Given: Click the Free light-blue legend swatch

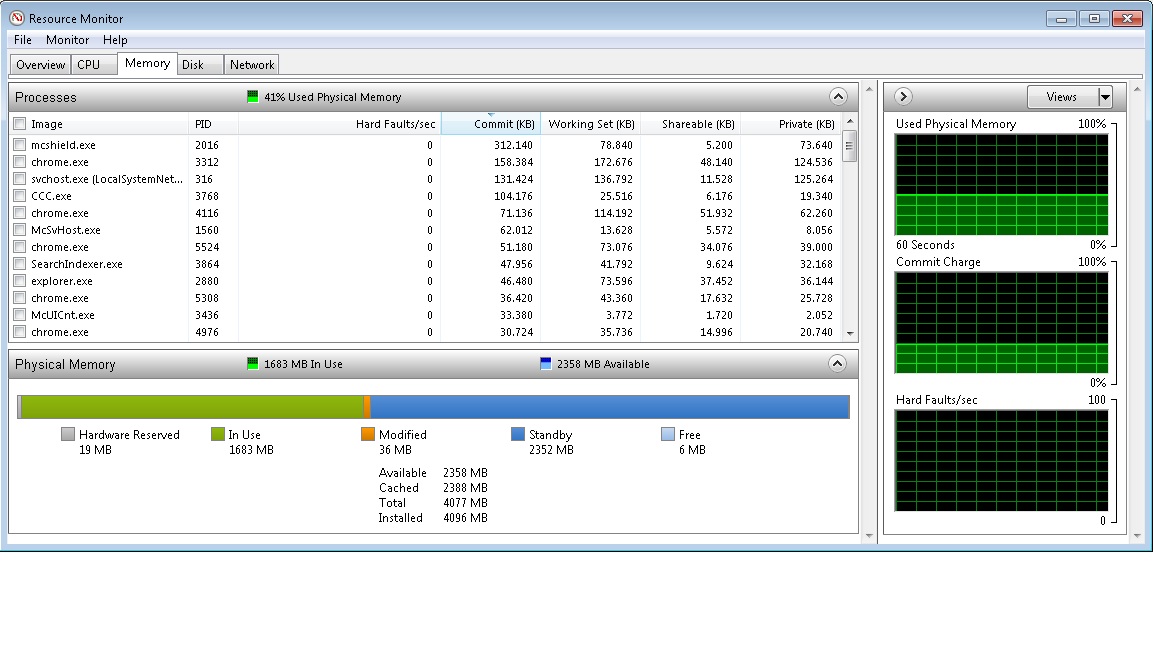Looking at the screenshot, I should pos(668,434).
